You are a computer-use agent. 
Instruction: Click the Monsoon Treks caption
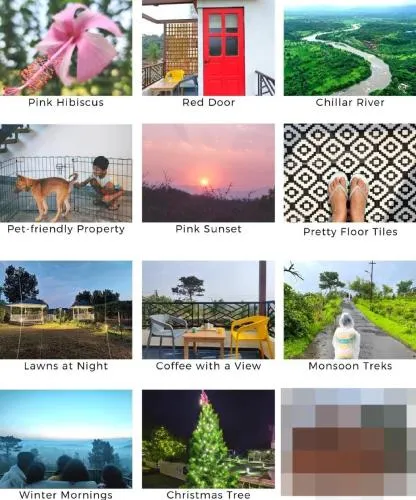[350, 366]
